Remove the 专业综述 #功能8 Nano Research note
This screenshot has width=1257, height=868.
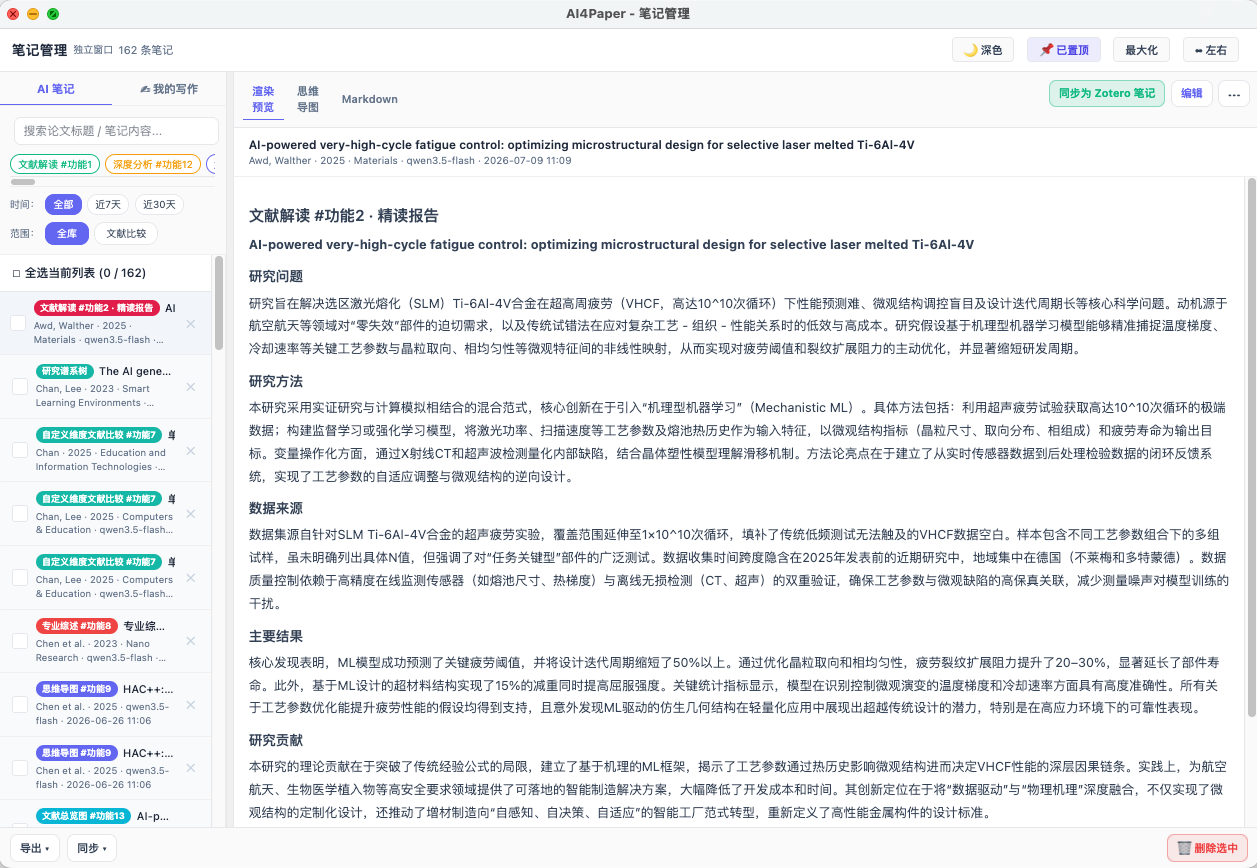click(x=191, y=642)
